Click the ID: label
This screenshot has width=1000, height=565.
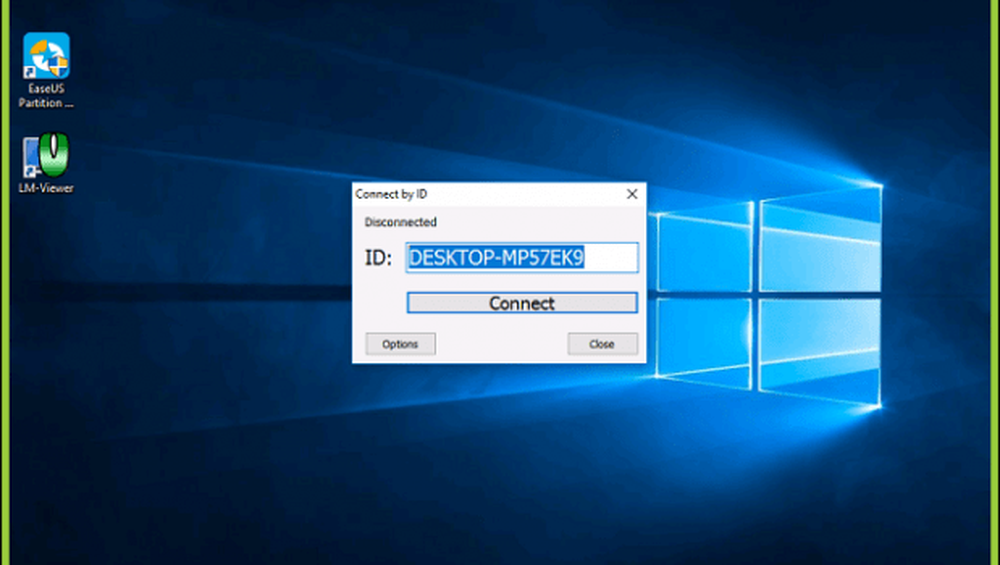[378, 258]
